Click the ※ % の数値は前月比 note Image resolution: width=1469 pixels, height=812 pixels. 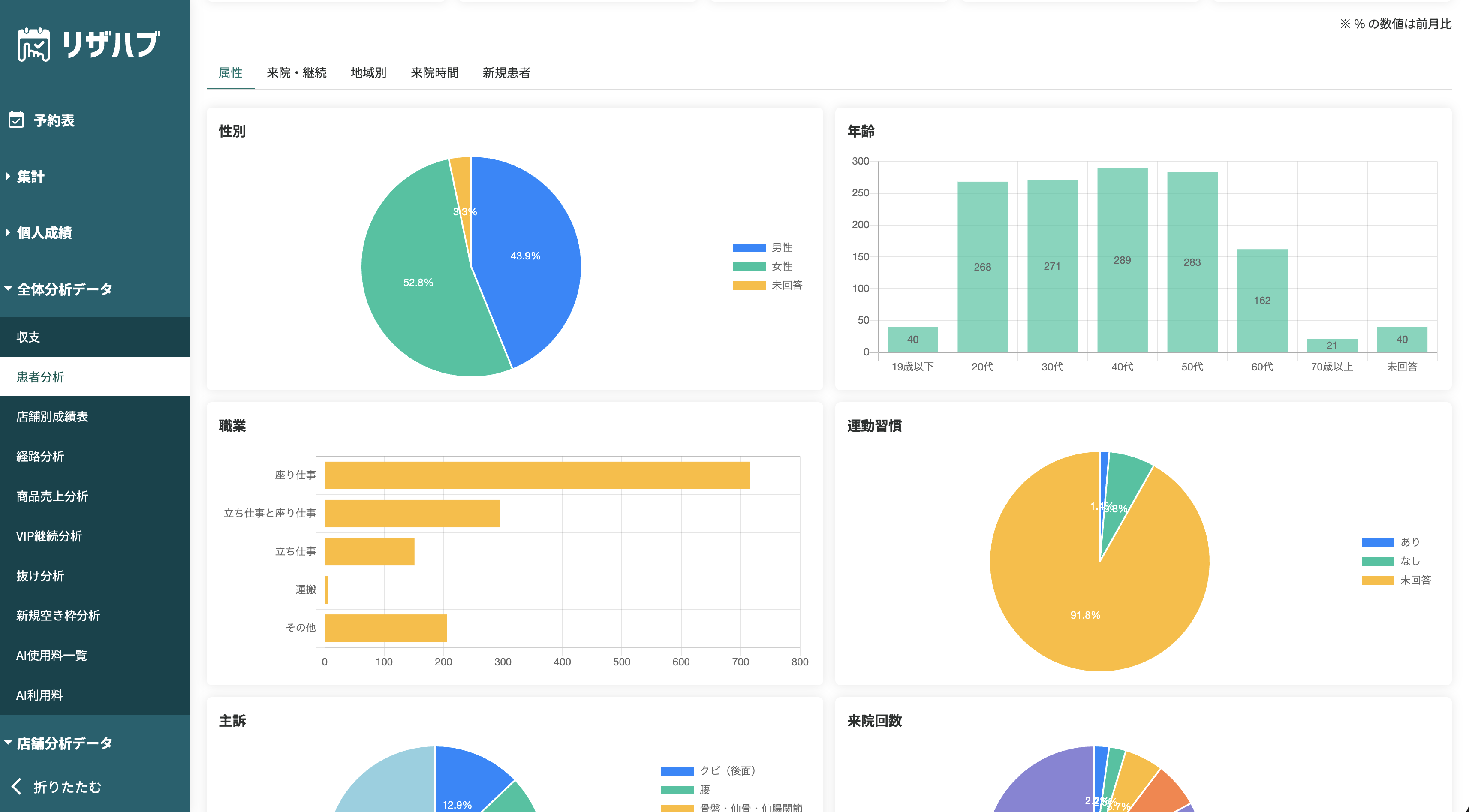(x=1395, y=24)
